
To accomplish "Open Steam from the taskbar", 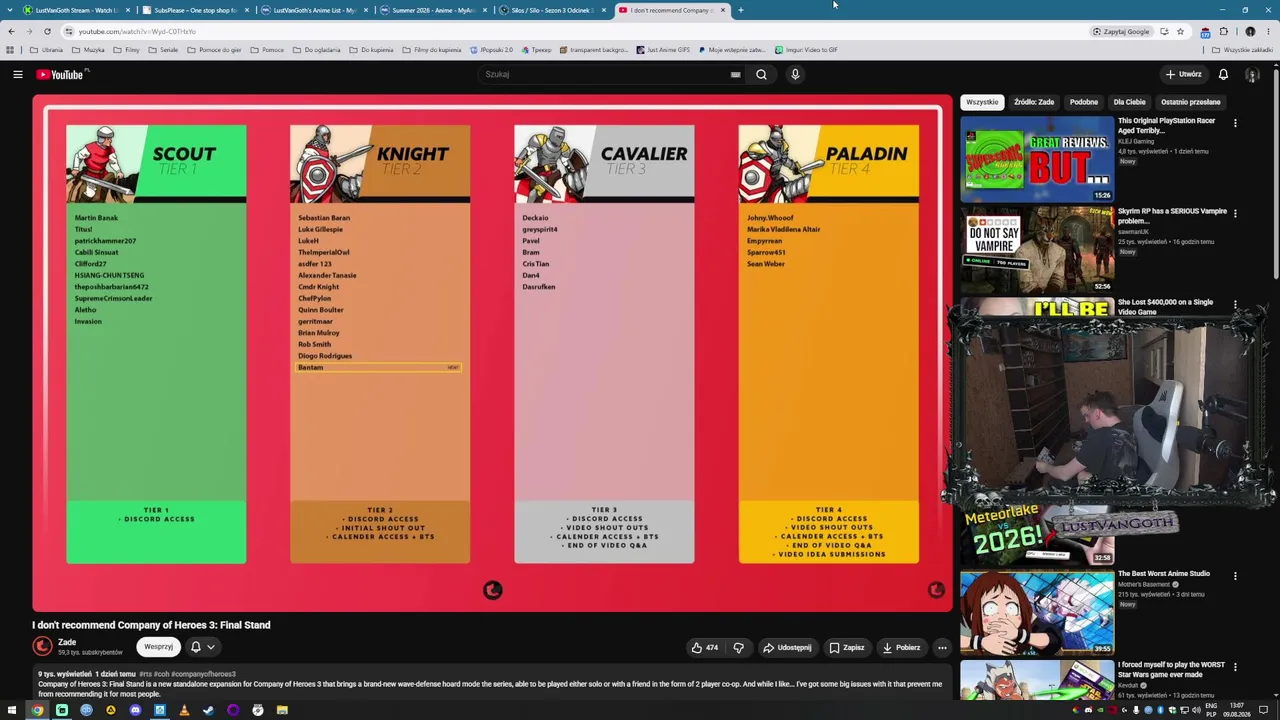I will pyautogui.click(x=208, y=710).
